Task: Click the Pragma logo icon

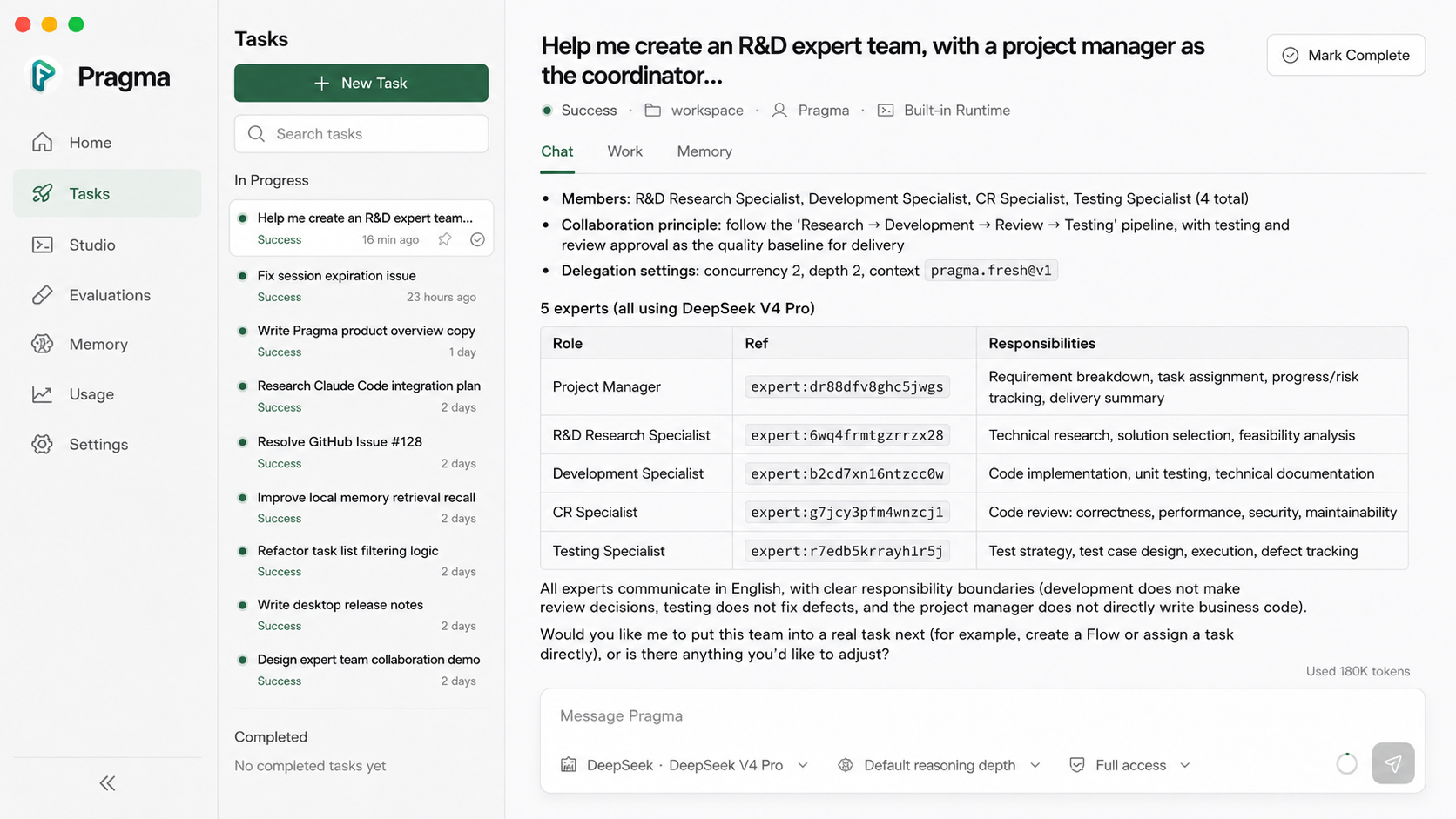Action: 43,77
